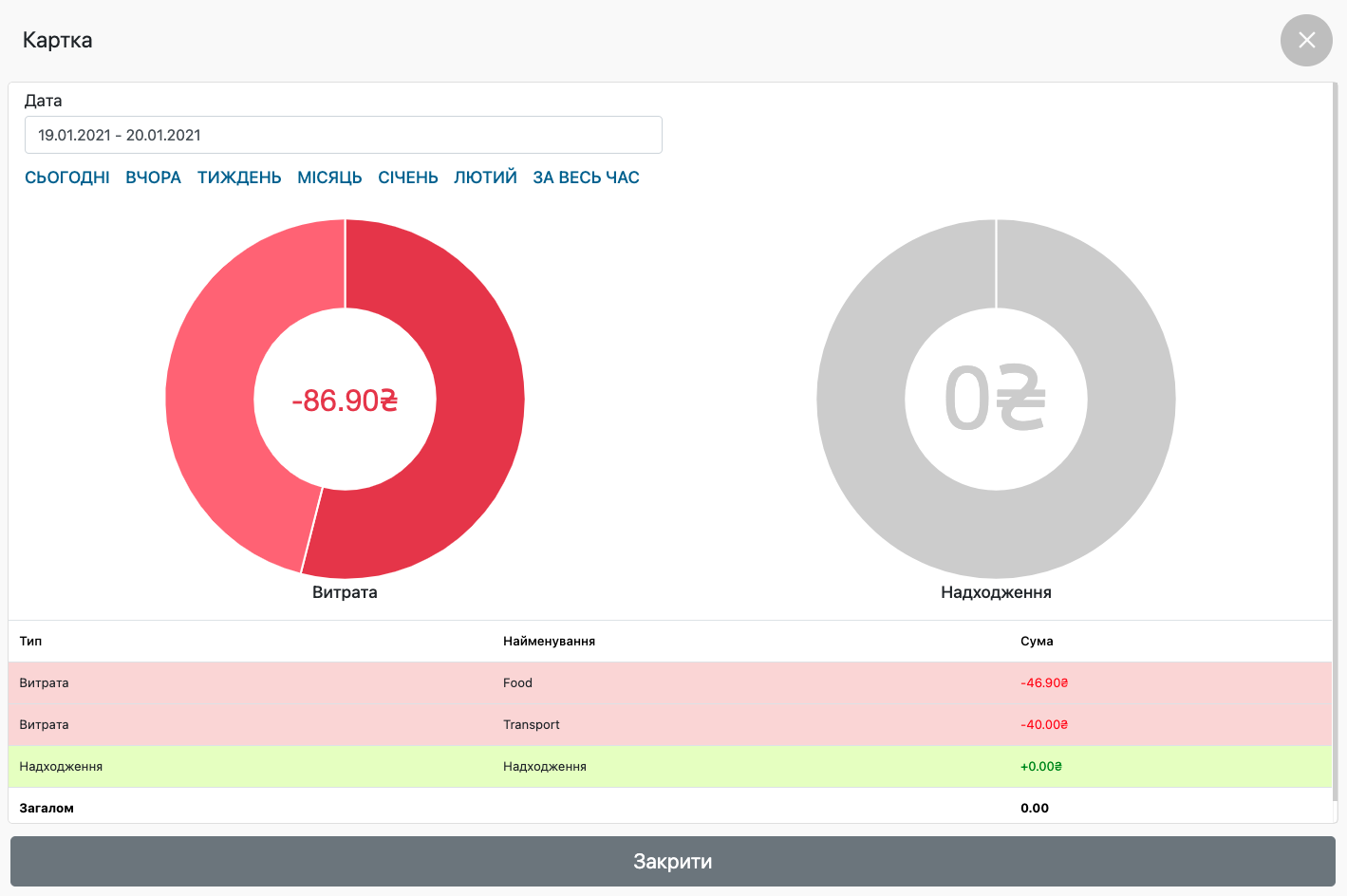Choose the ВЧОРА date filter
The image size is (1347, 896).
click(x=153, y=177)
